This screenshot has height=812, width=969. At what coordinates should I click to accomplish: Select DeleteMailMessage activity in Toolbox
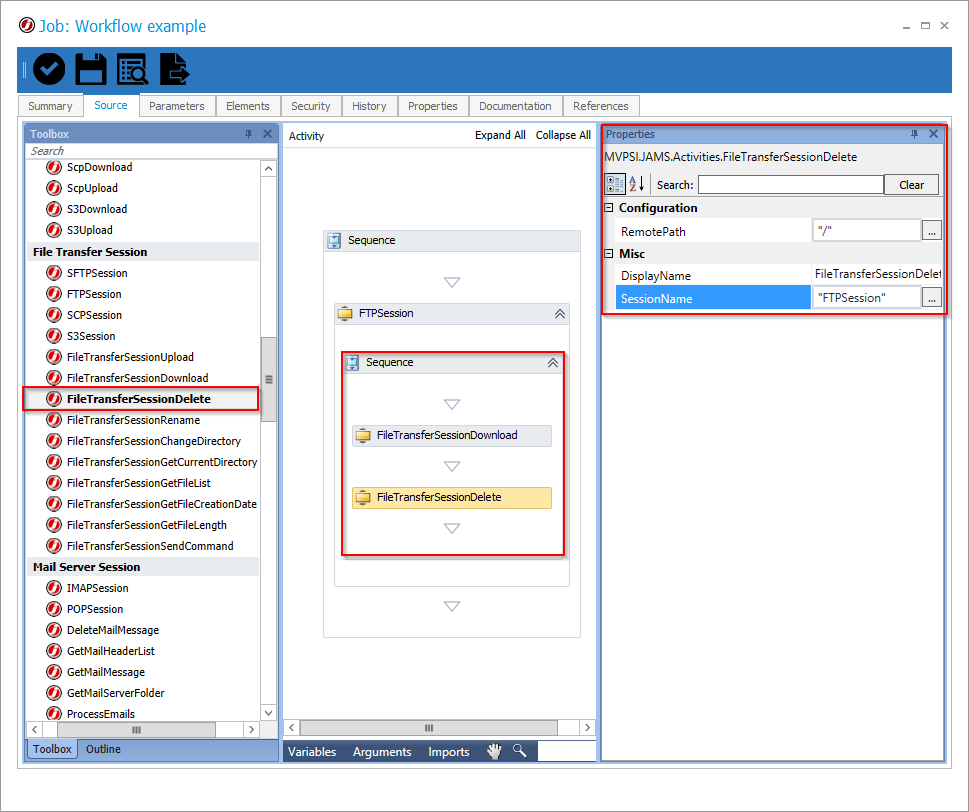click(112, 630)
